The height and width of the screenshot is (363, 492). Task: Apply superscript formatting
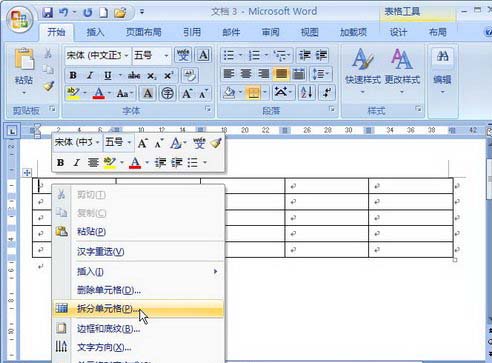pyautogui.click(x=168, y=76)
